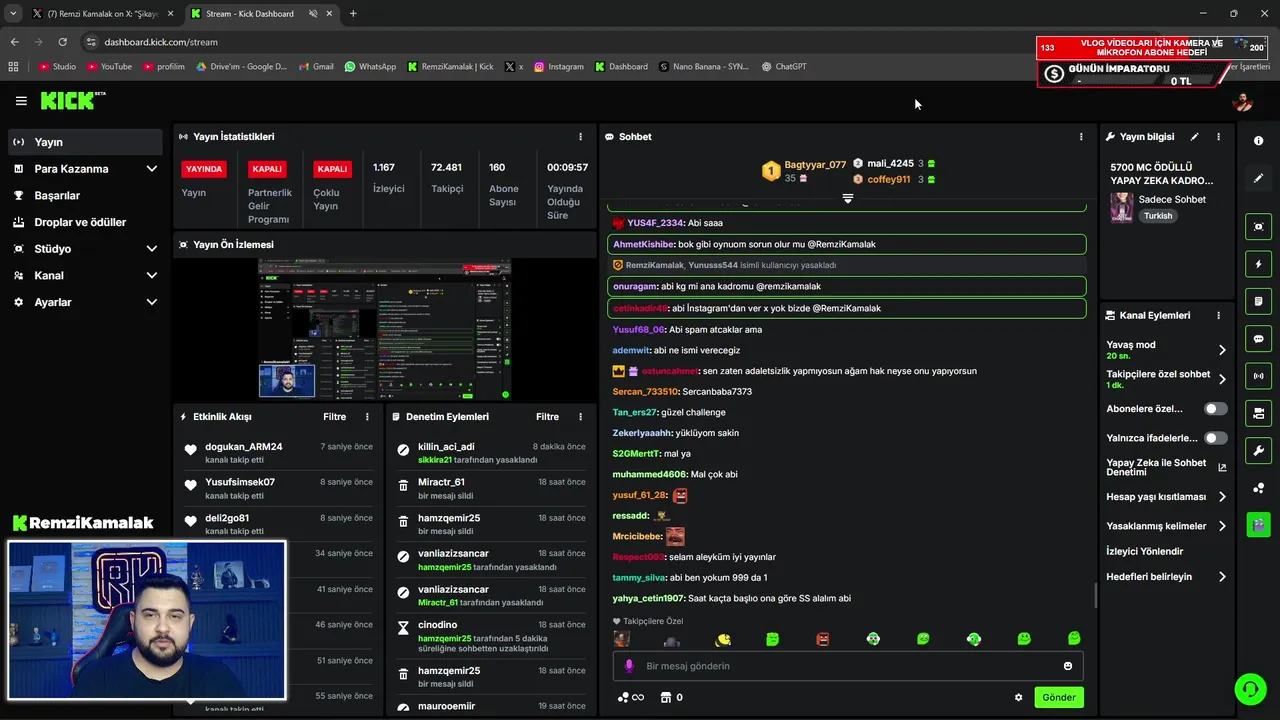Image resolution: width=1280 pixels, height=720 pixels.
Task: Insert the angry red emote
Action: (823, 639)
